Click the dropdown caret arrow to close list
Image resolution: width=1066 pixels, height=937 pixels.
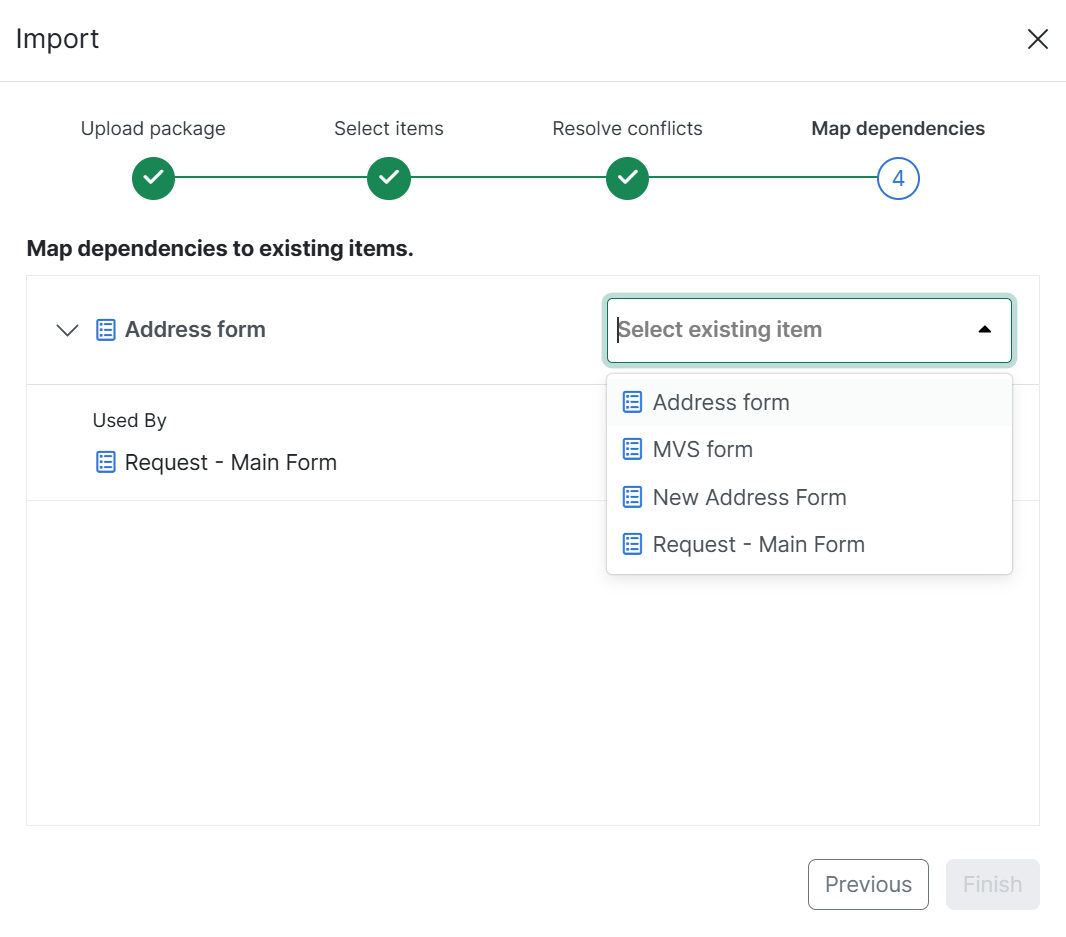coord(984,330)
